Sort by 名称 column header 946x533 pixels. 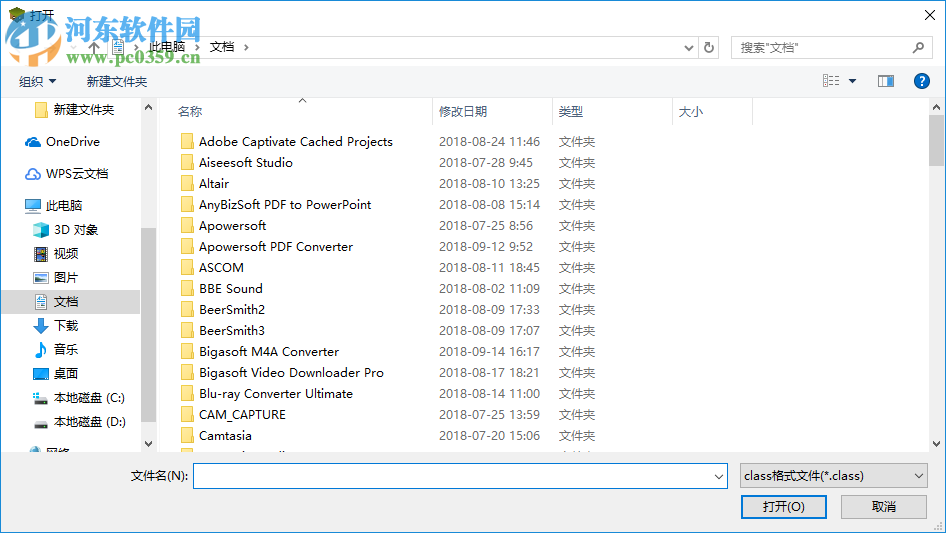(x=190, y=112)
